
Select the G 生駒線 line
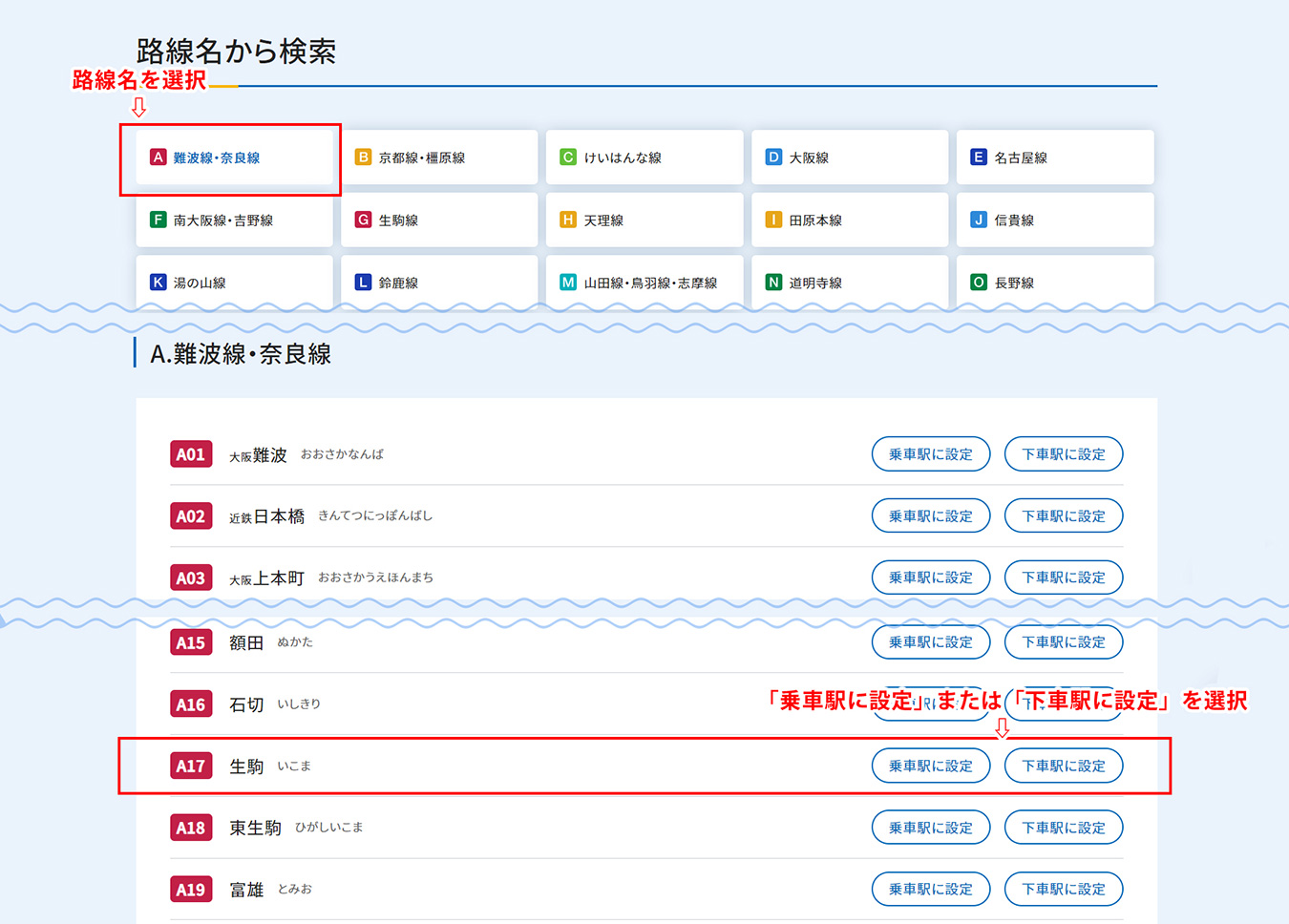coord(439,220)
